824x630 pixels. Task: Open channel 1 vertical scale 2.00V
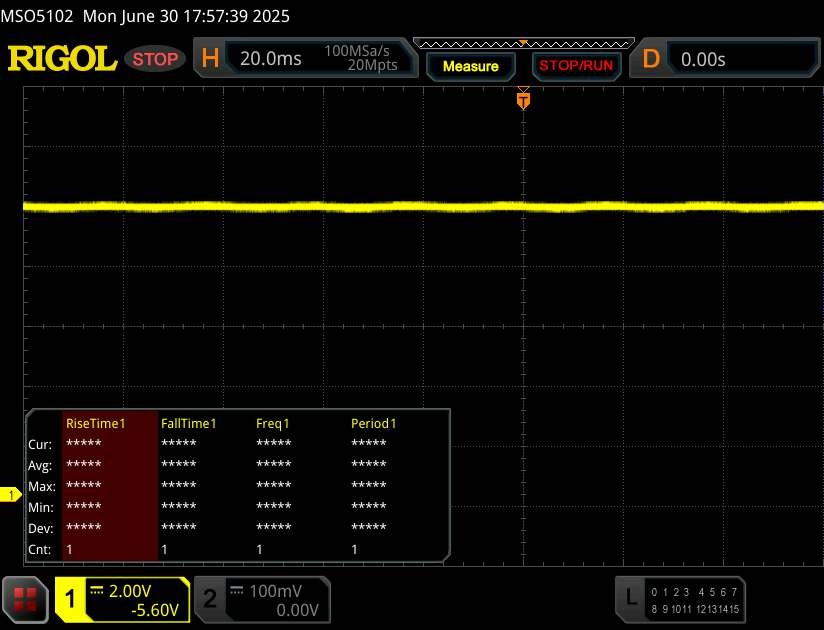(130, 591)
